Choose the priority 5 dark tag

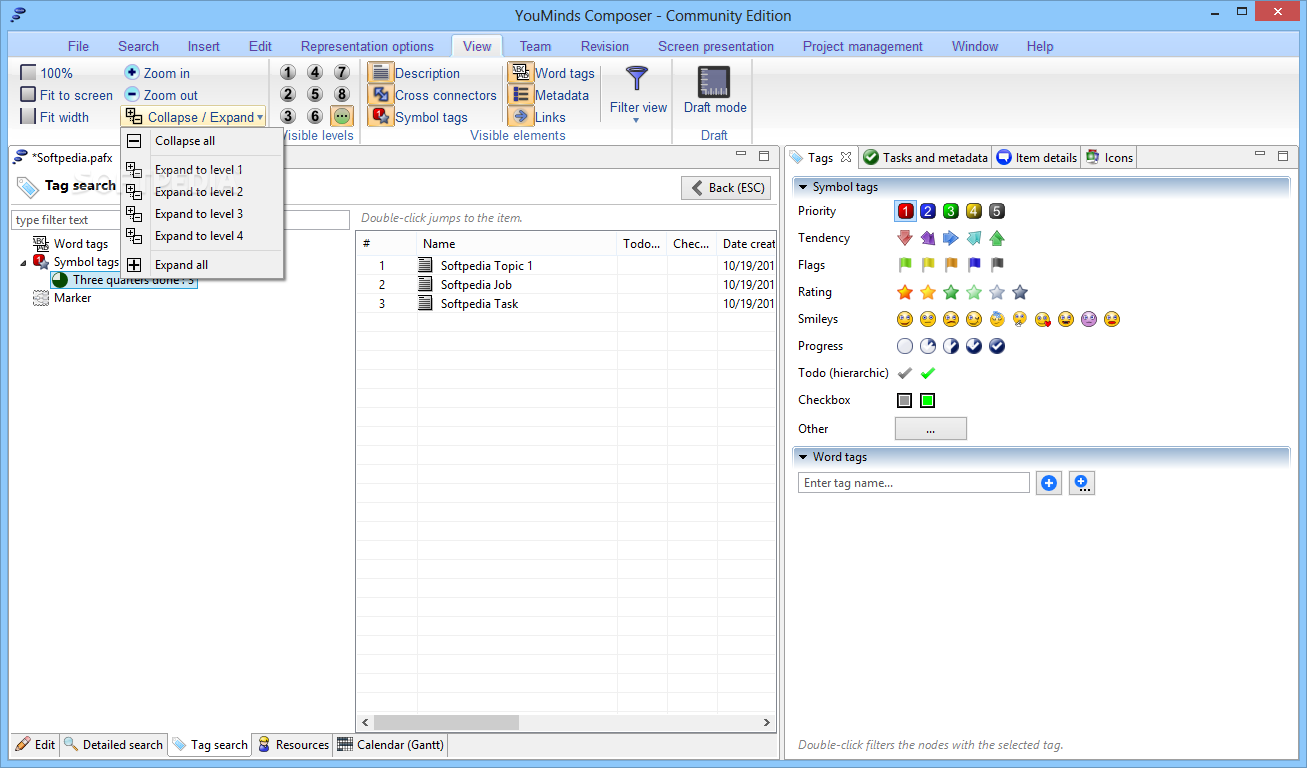(x=997, y=211)
